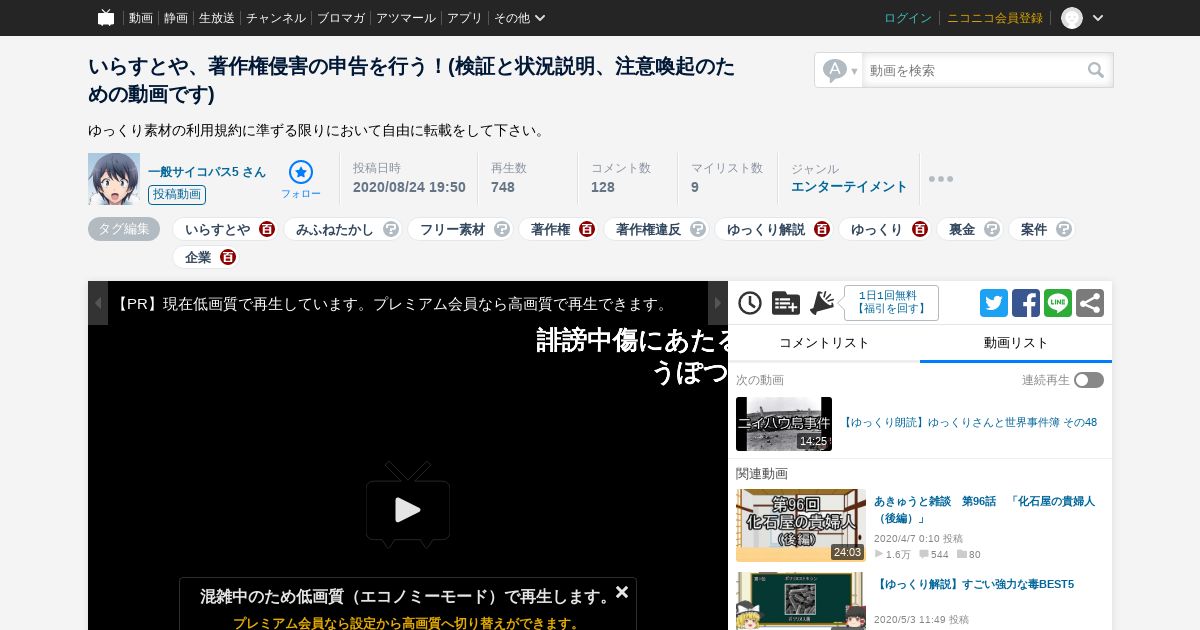
Task: Open the three-dots more options menu
Action: [x=941, y=179]
